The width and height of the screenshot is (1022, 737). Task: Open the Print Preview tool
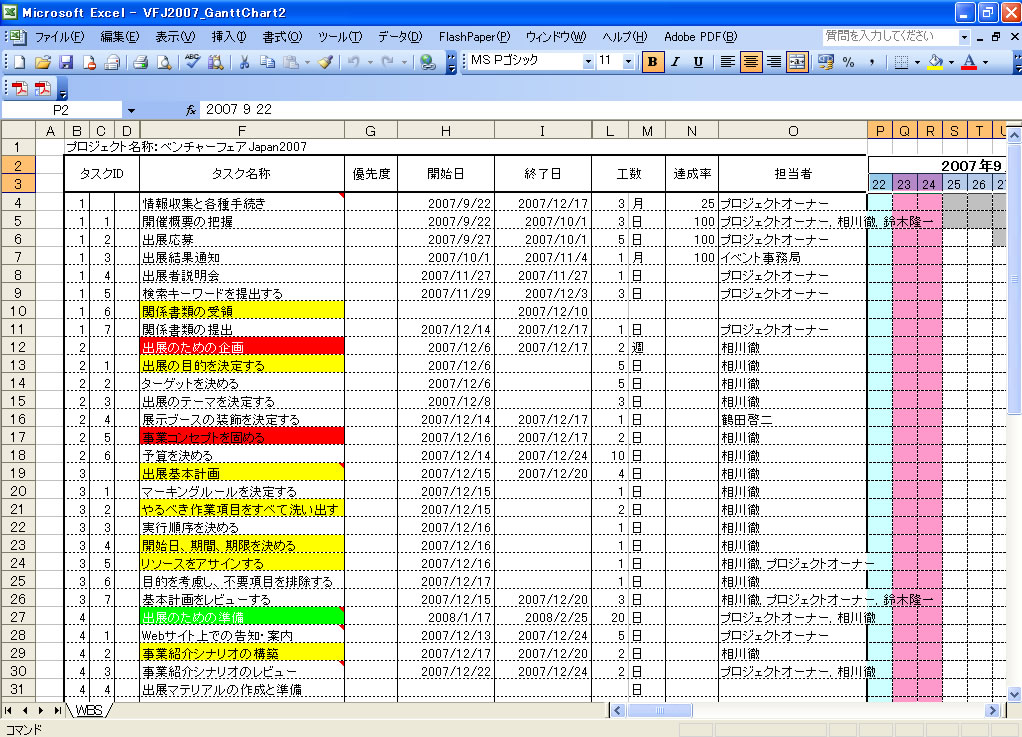click(163, 62)
